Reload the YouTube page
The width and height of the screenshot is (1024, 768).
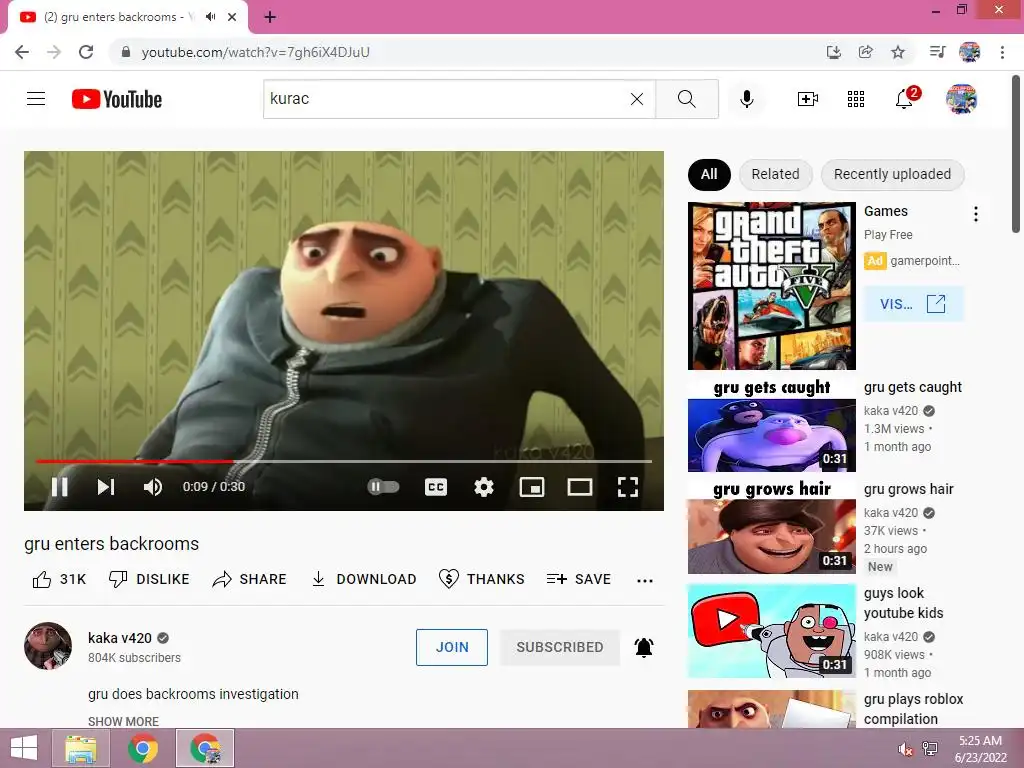pyautogui.click(x=86, y=52)
